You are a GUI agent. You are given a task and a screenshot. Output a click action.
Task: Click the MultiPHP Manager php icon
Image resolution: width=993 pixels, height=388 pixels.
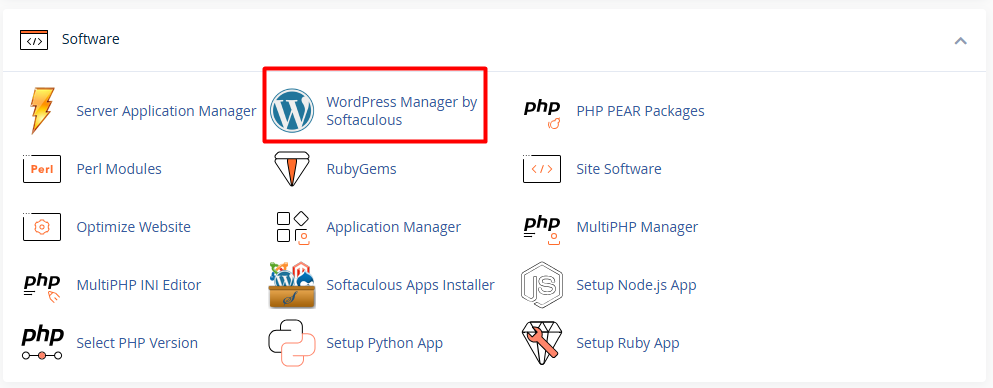[542, 230]
